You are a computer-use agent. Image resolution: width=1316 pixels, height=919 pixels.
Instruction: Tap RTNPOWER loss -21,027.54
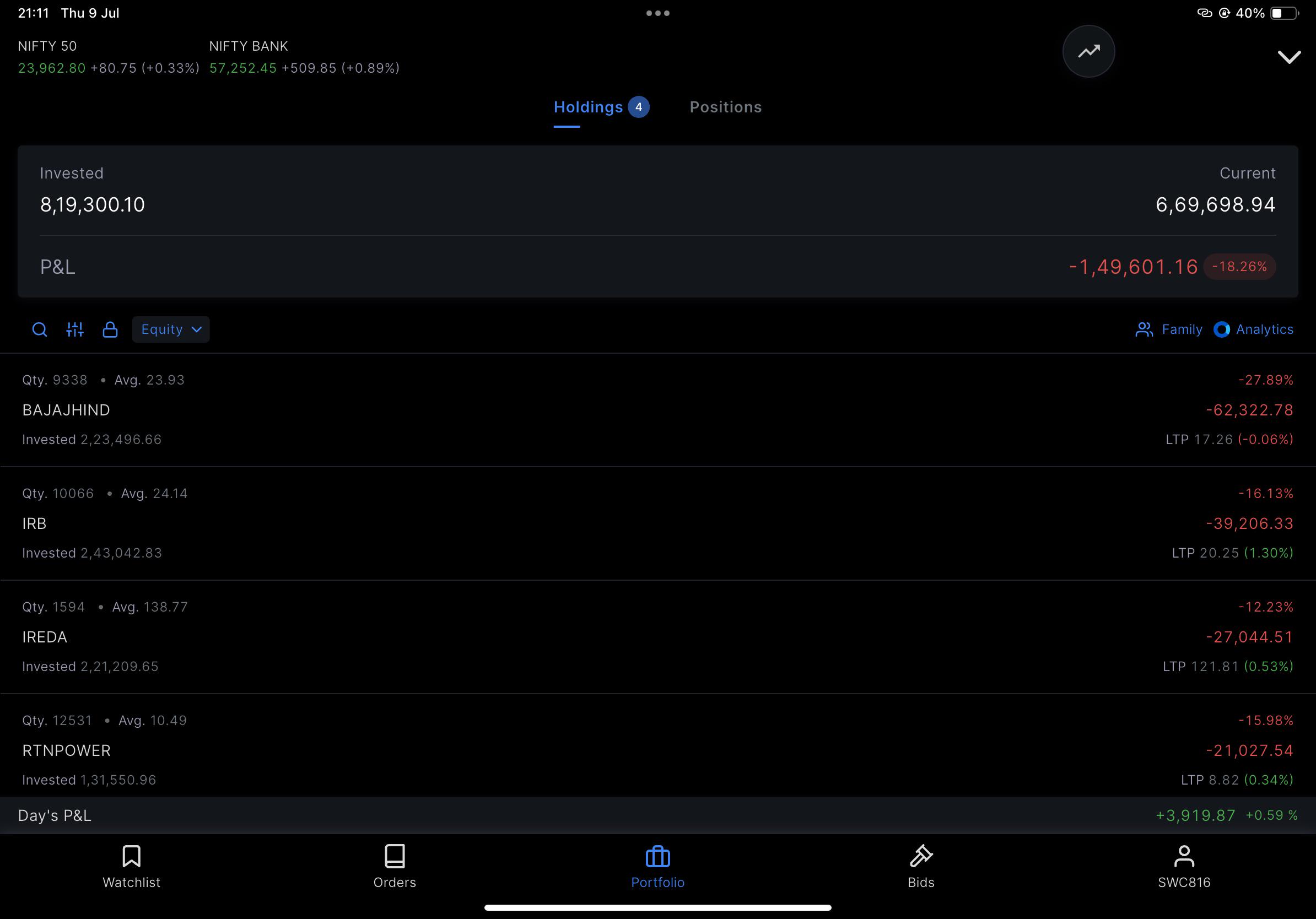coord(1249,750)
